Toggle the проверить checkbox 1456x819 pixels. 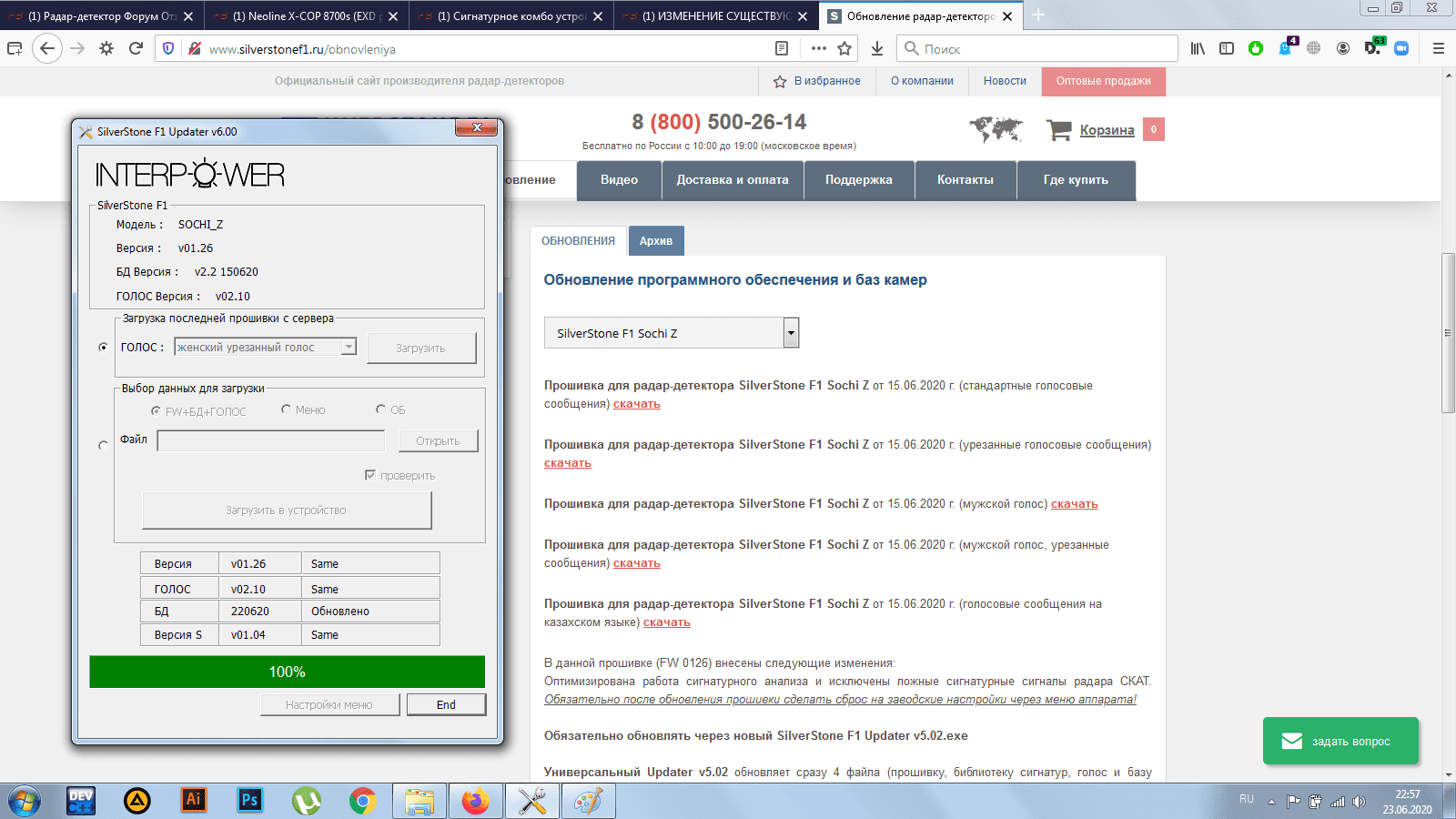369,475
